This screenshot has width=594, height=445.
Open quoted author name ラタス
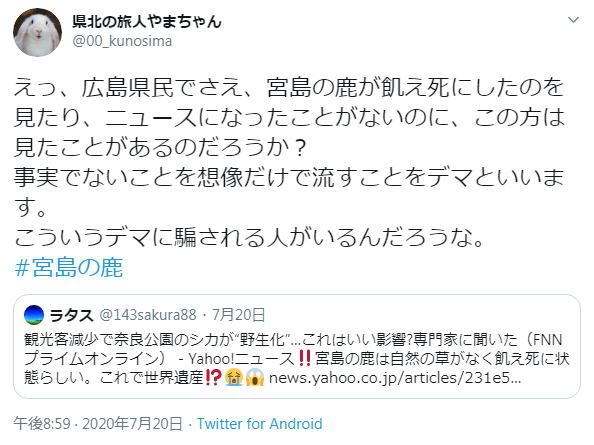point(72,315)
